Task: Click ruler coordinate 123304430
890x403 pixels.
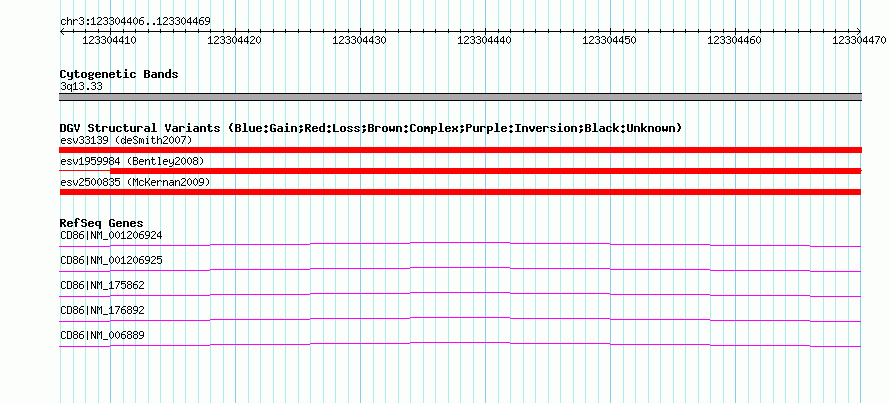Action: point(359,40)
